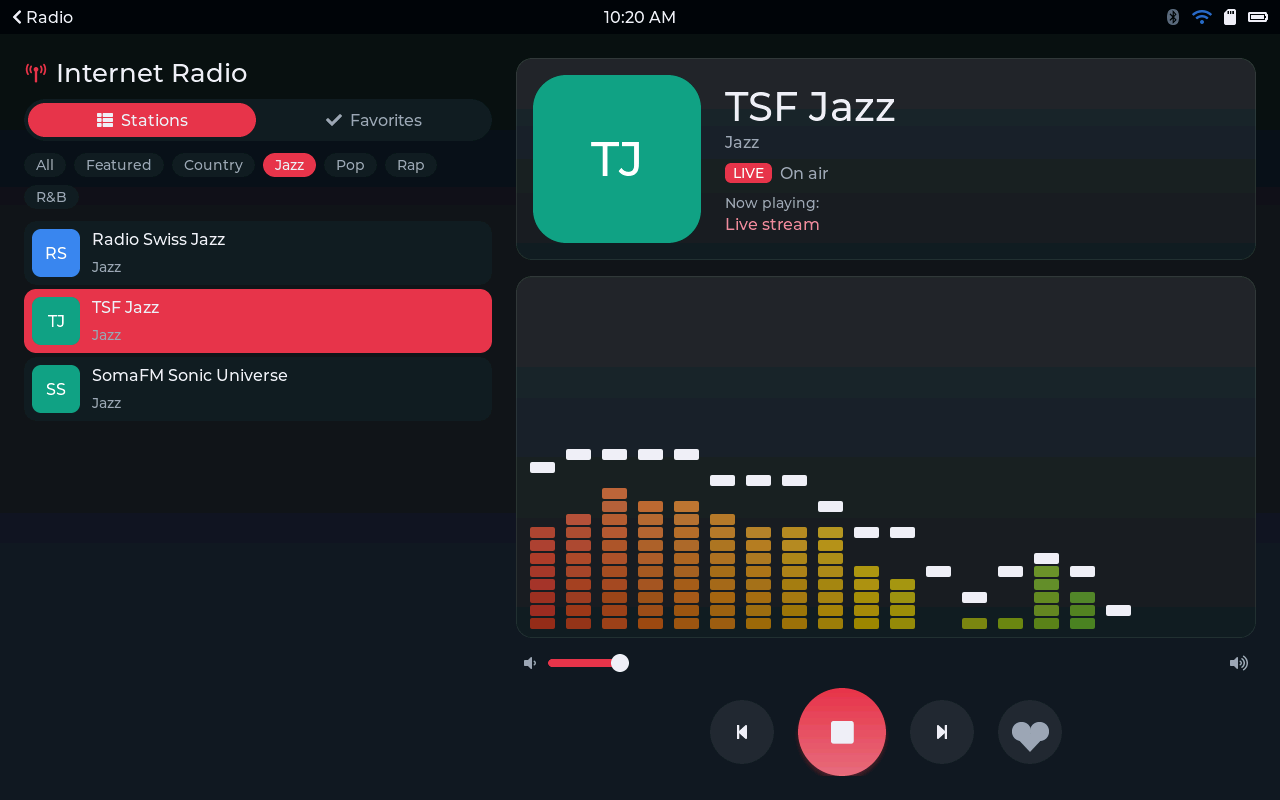Click the On air status text
This screenshot has width=1280, height=800.
pos(804,173)
